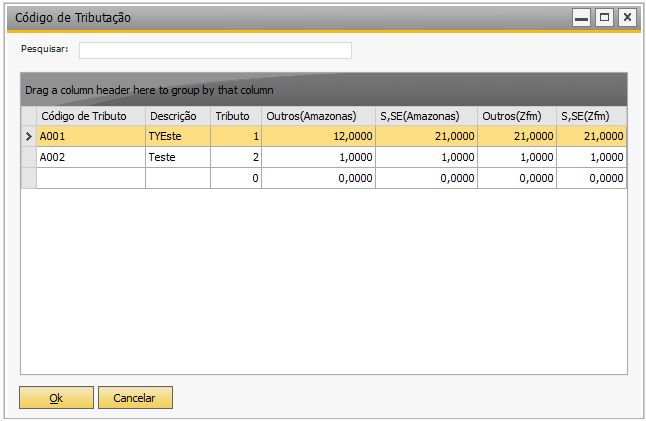Click the Cancelar button

tap(135, 398)
